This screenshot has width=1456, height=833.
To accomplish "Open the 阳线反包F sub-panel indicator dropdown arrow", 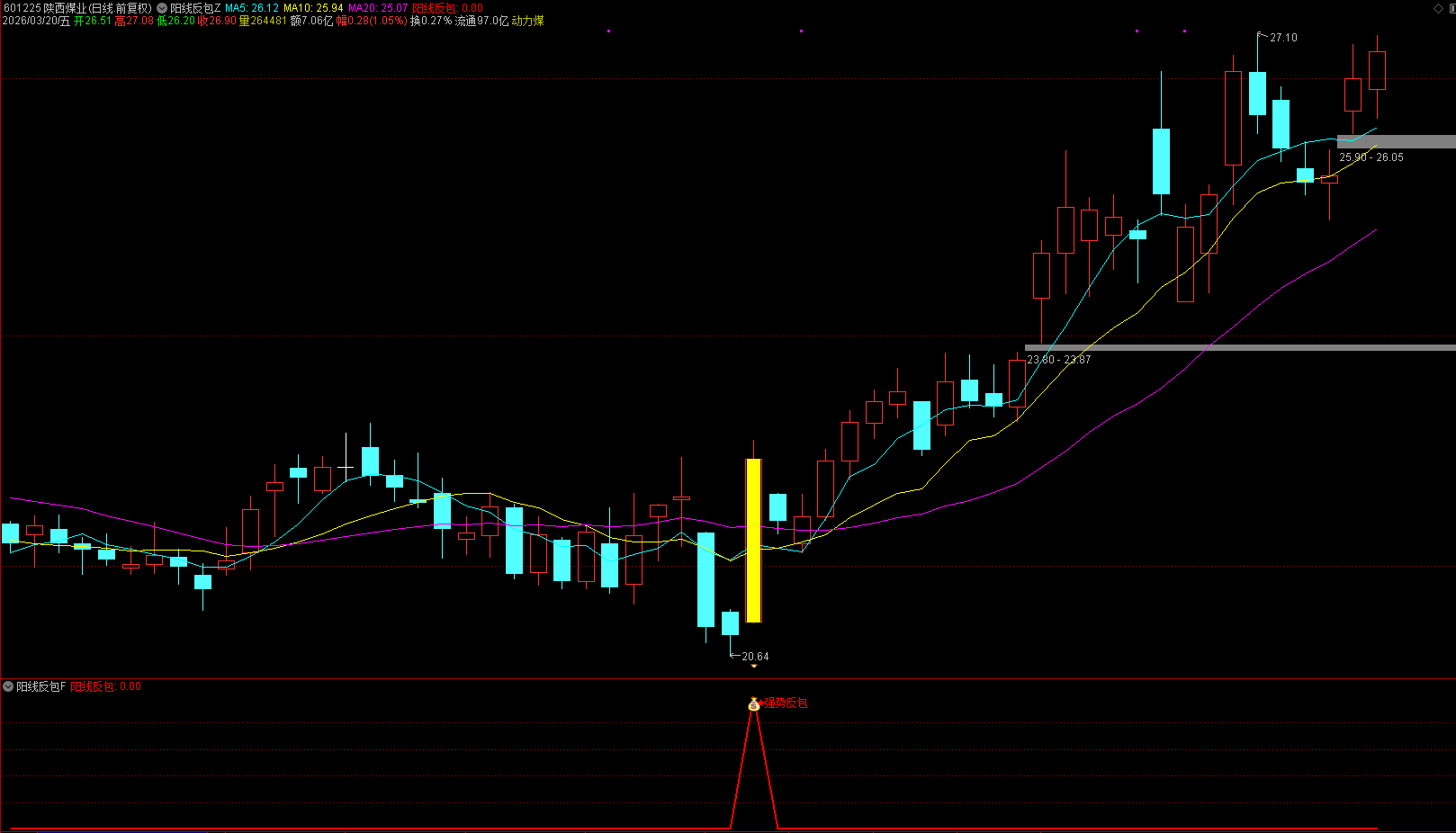I will coord(8,686).
